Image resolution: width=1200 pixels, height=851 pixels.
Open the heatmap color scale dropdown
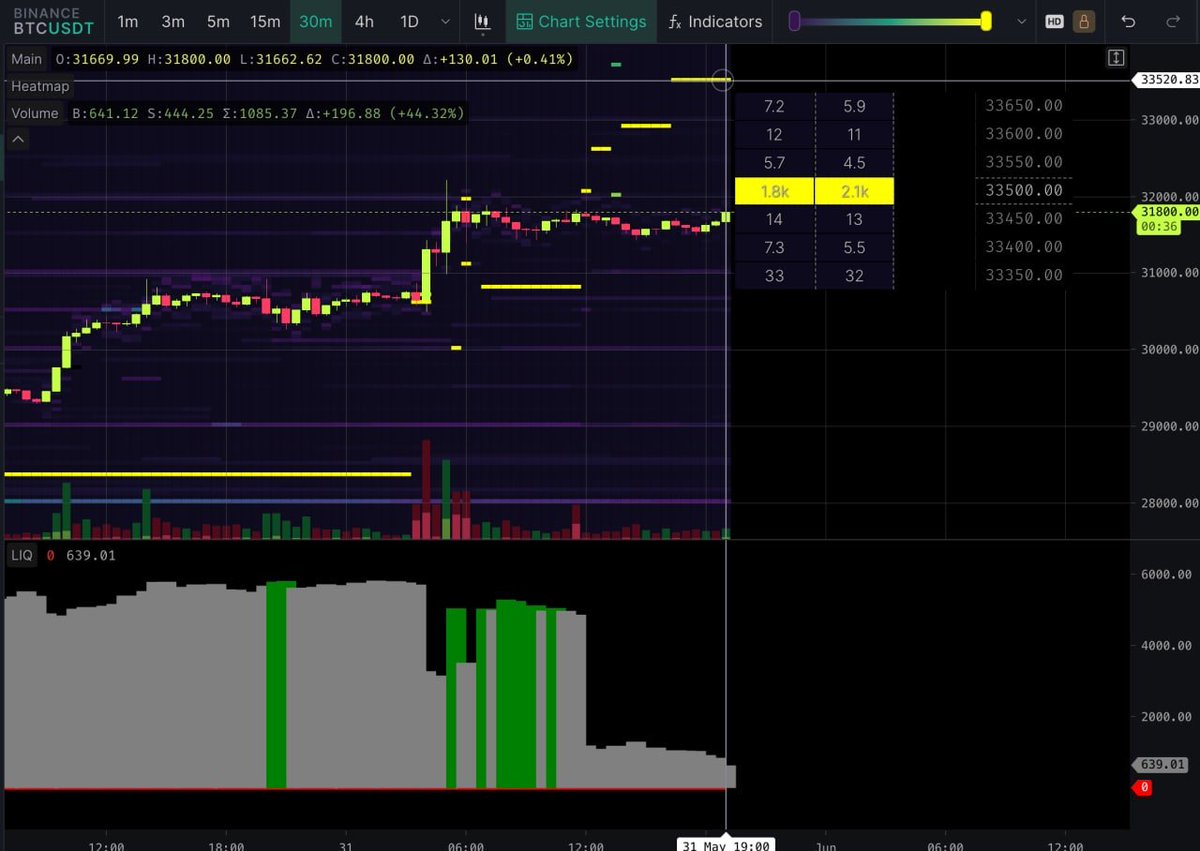1021,21
